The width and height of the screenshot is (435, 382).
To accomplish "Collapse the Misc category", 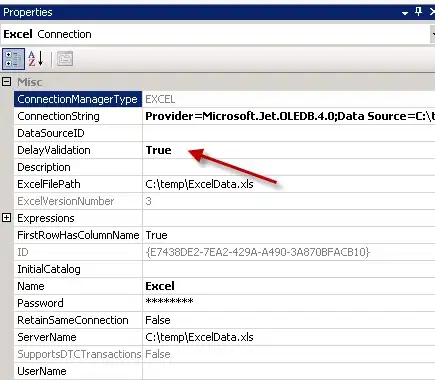I will (x=7, y=82).
